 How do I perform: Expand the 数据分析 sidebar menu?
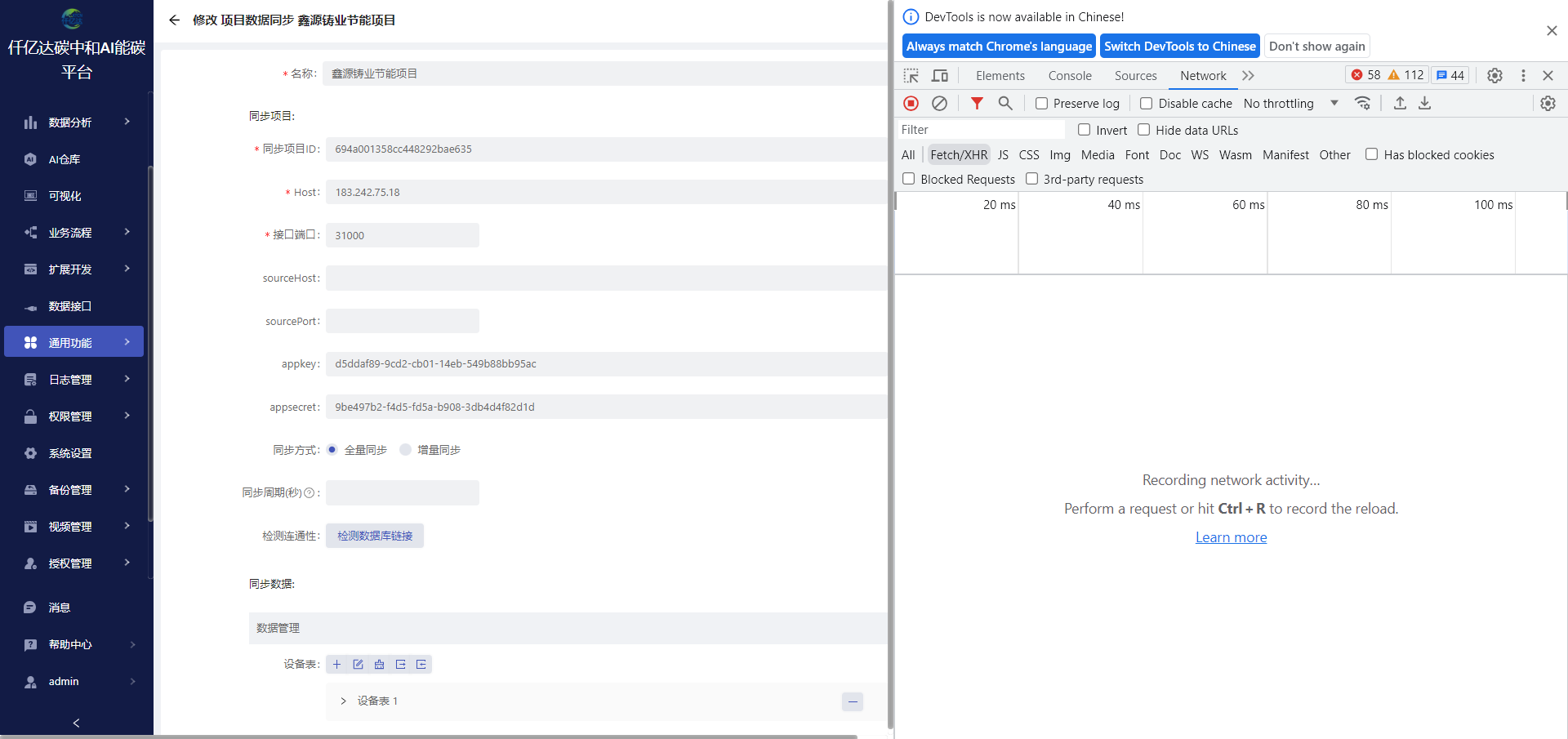(x=76, y=122)
